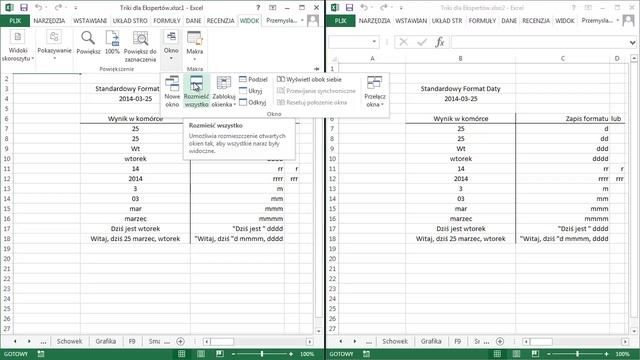This screenshot has height=360, width=640.
Task: Click 100% zoom level in right status bar
Action: click(622, 354)
